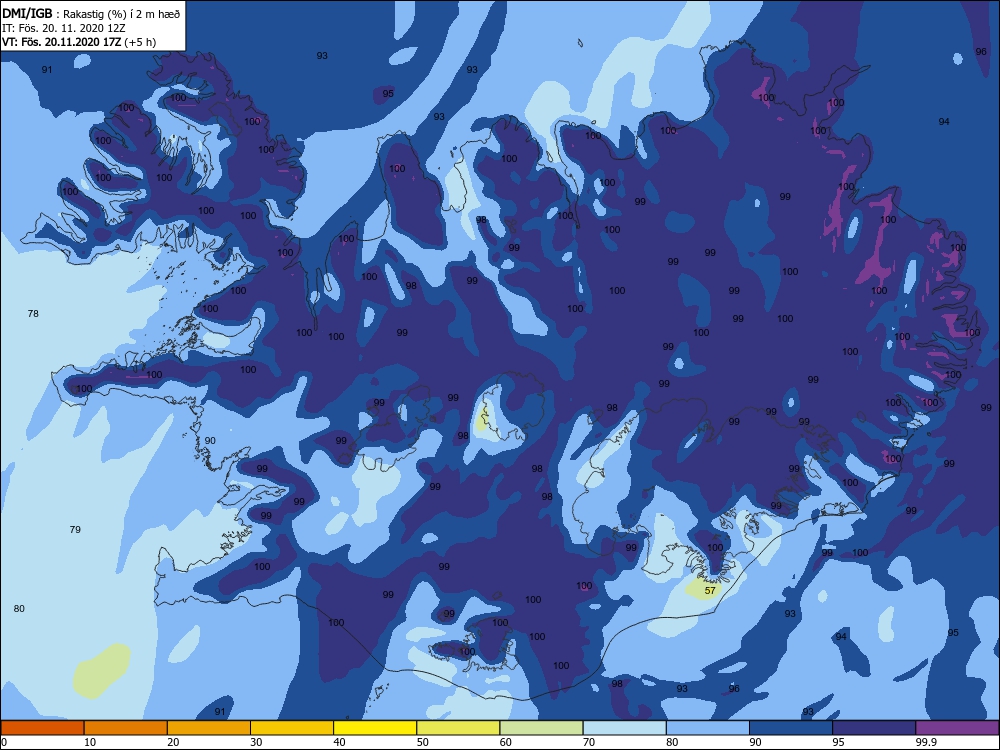Image resolution: width=1000 pixels, height=750 pixels.
Task: Select the 90–95 medium blue legend swatch
Action: [x=791, y=728]
